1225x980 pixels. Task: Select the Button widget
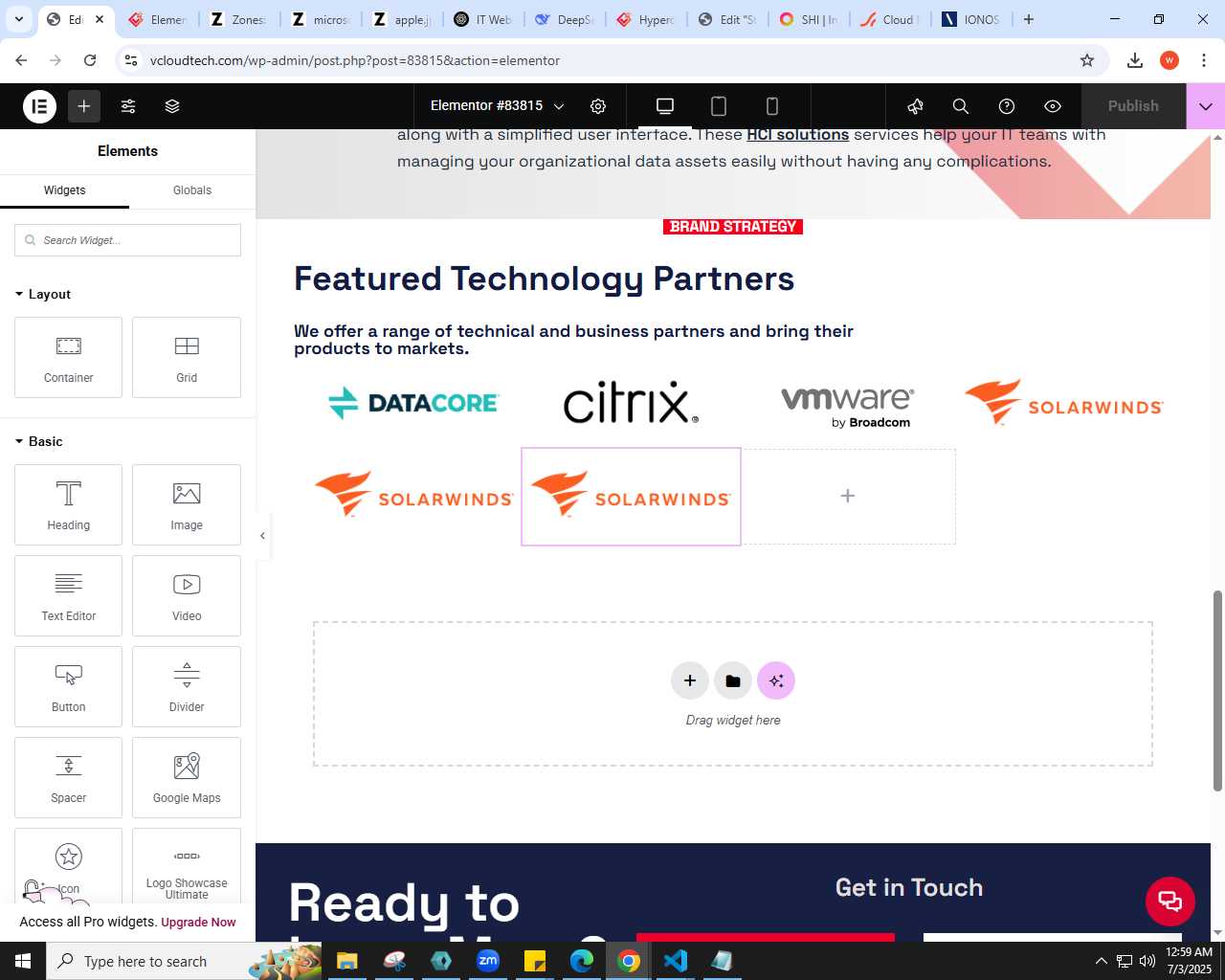click(68, 686)
